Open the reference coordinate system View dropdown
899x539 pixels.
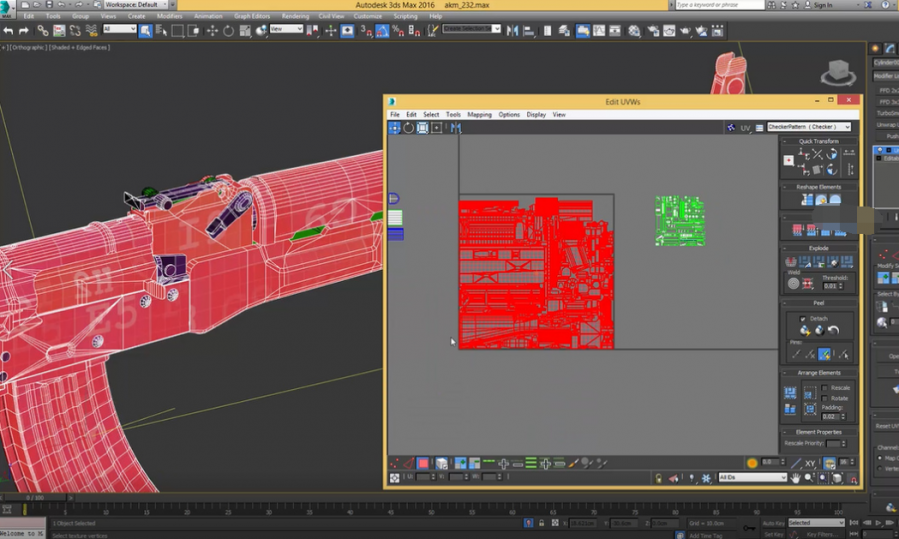[286, 29]
